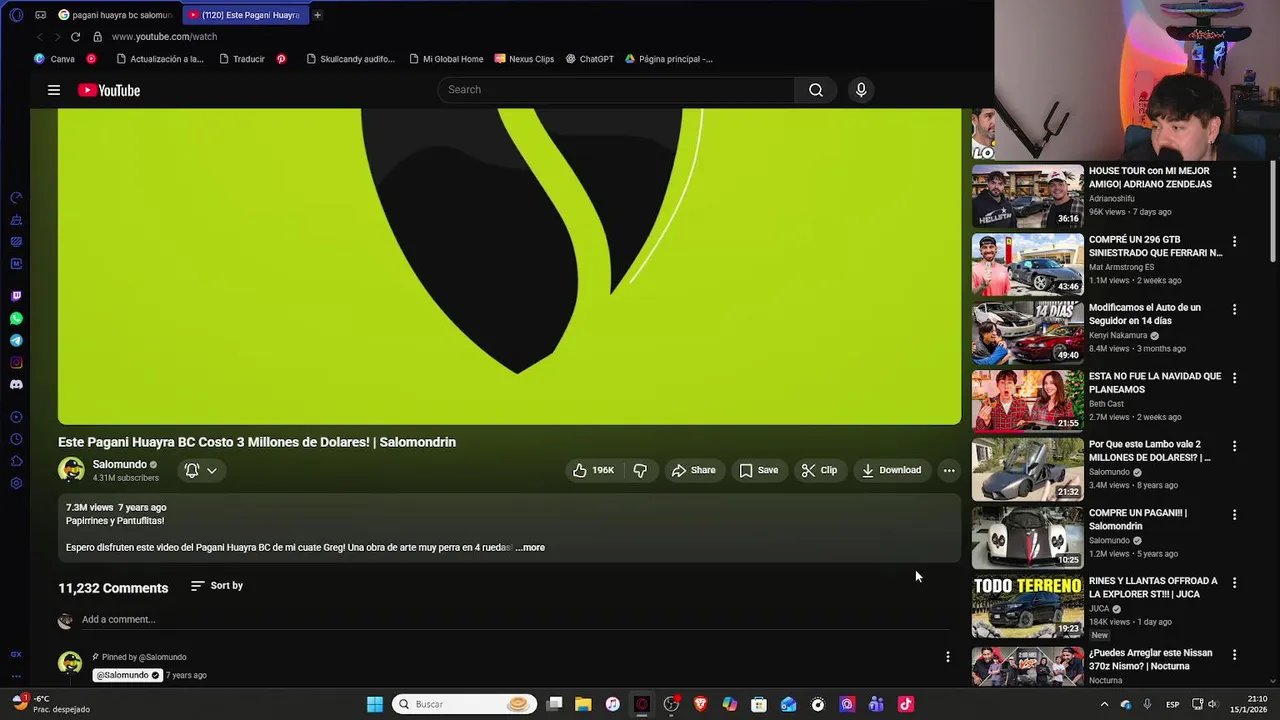
Task: Open options menu for COMPRE UN PAGANI video
Action: tap(1234, 515)
